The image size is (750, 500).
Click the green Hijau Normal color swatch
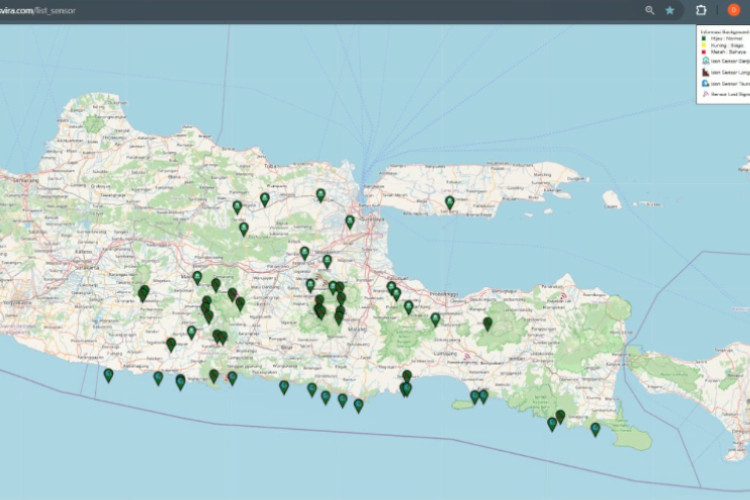click(x=706, y=36)
